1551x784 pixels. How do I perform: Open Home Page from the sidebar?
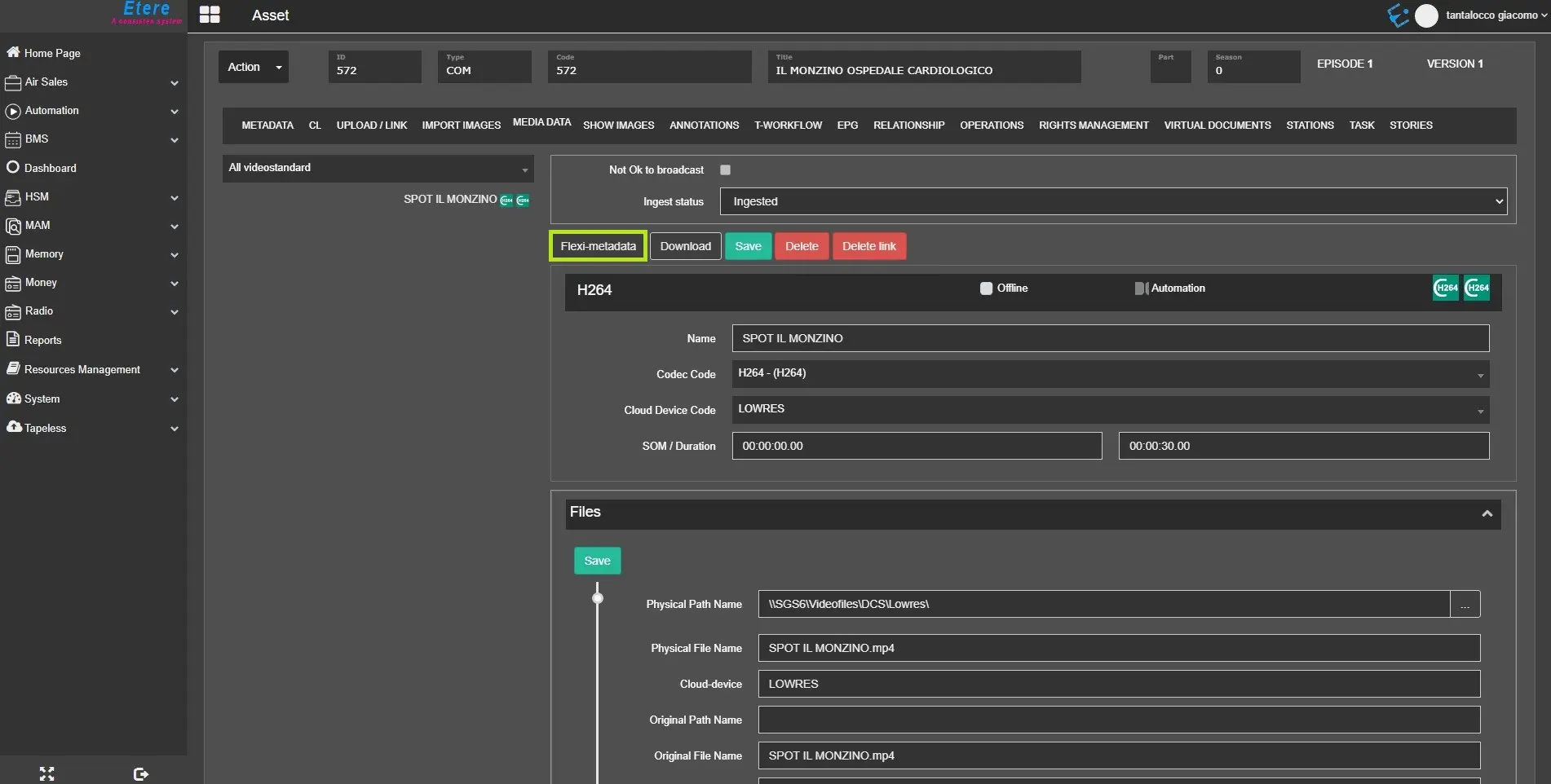tap(52, 53)
